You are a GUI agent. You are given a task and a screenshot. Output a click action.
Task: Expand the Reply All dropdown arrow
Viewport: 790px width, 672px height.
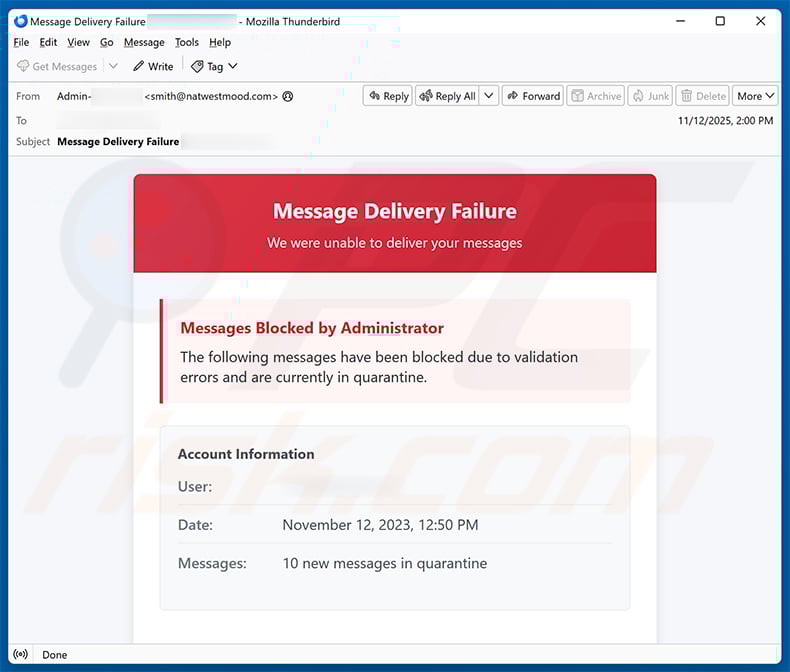[x=489, y=96]
